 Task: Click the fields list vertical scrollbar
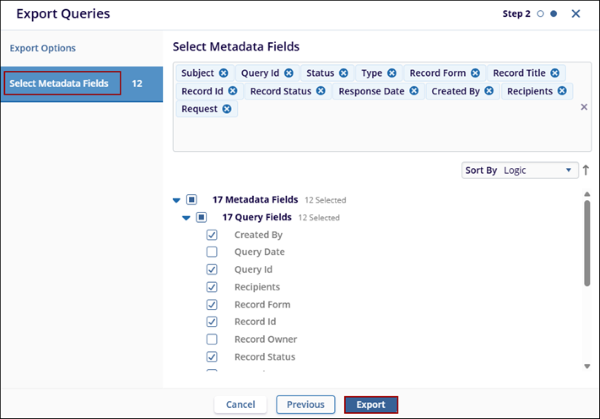click(587, 240)
